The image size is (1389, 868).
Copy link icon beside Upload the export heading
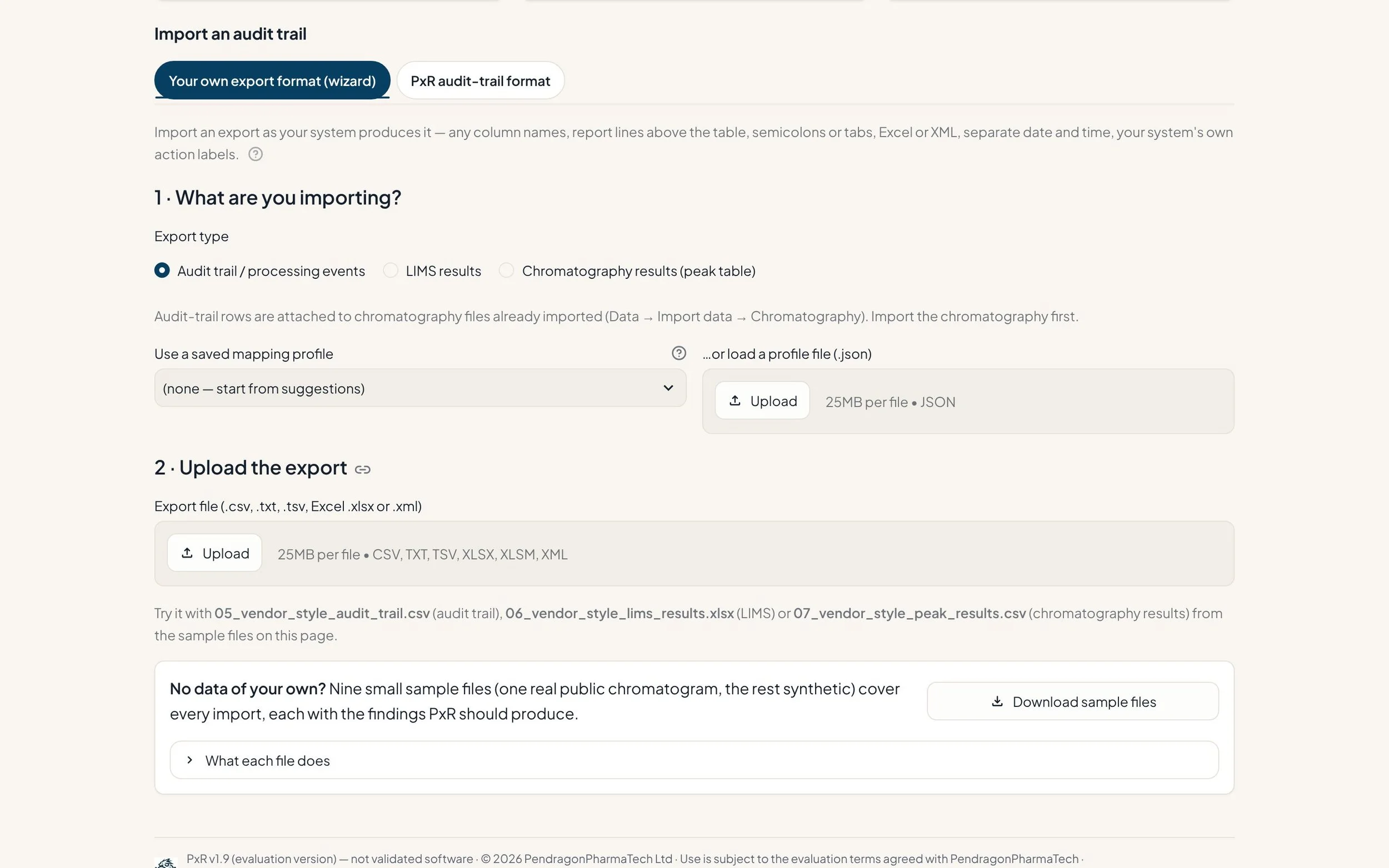pyautogui.click(x=362, y=469)
